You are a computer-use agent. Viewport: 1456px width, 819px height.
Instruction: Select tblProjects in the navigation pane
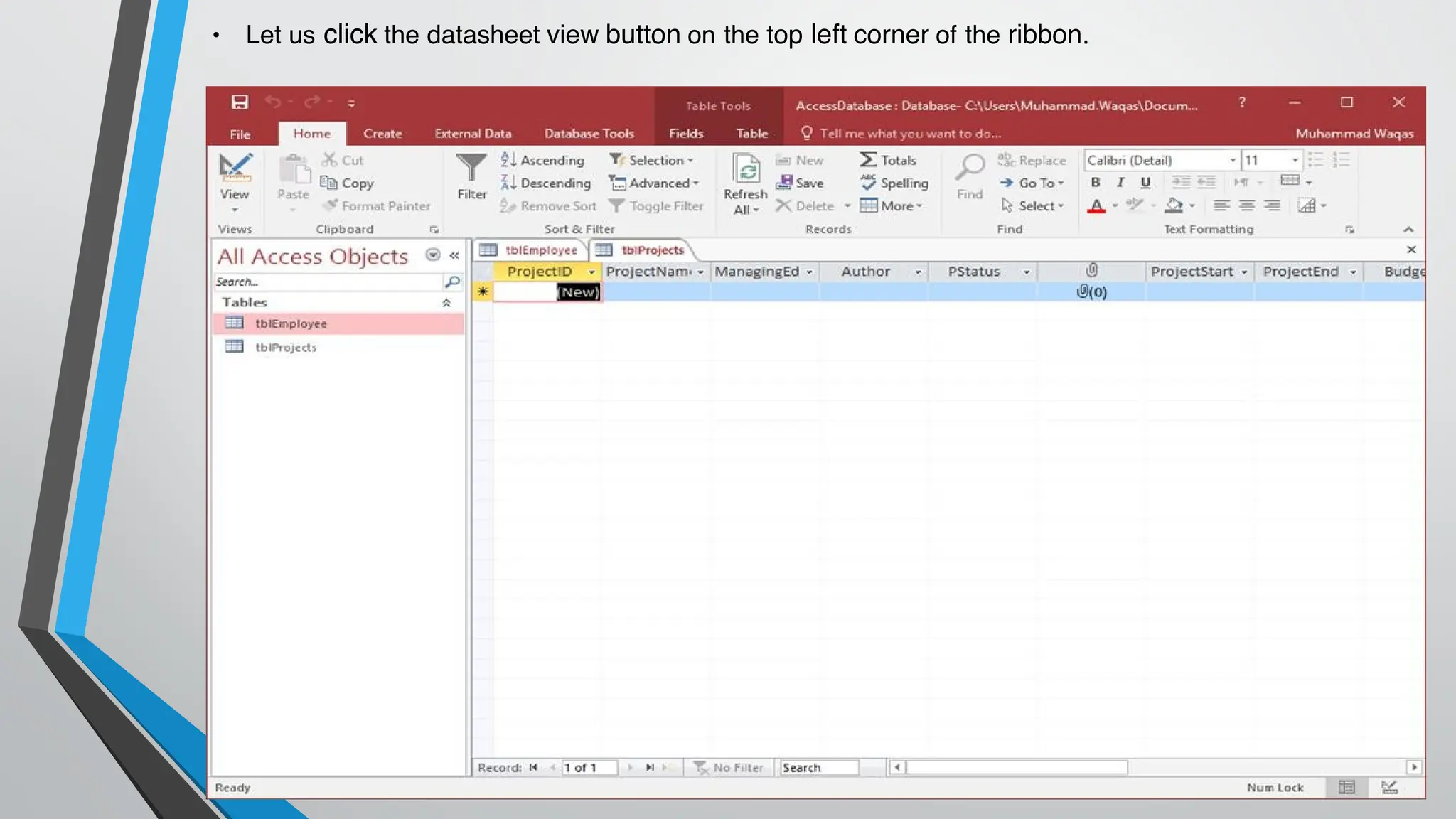pyautogui.click(x=338, y=347)
